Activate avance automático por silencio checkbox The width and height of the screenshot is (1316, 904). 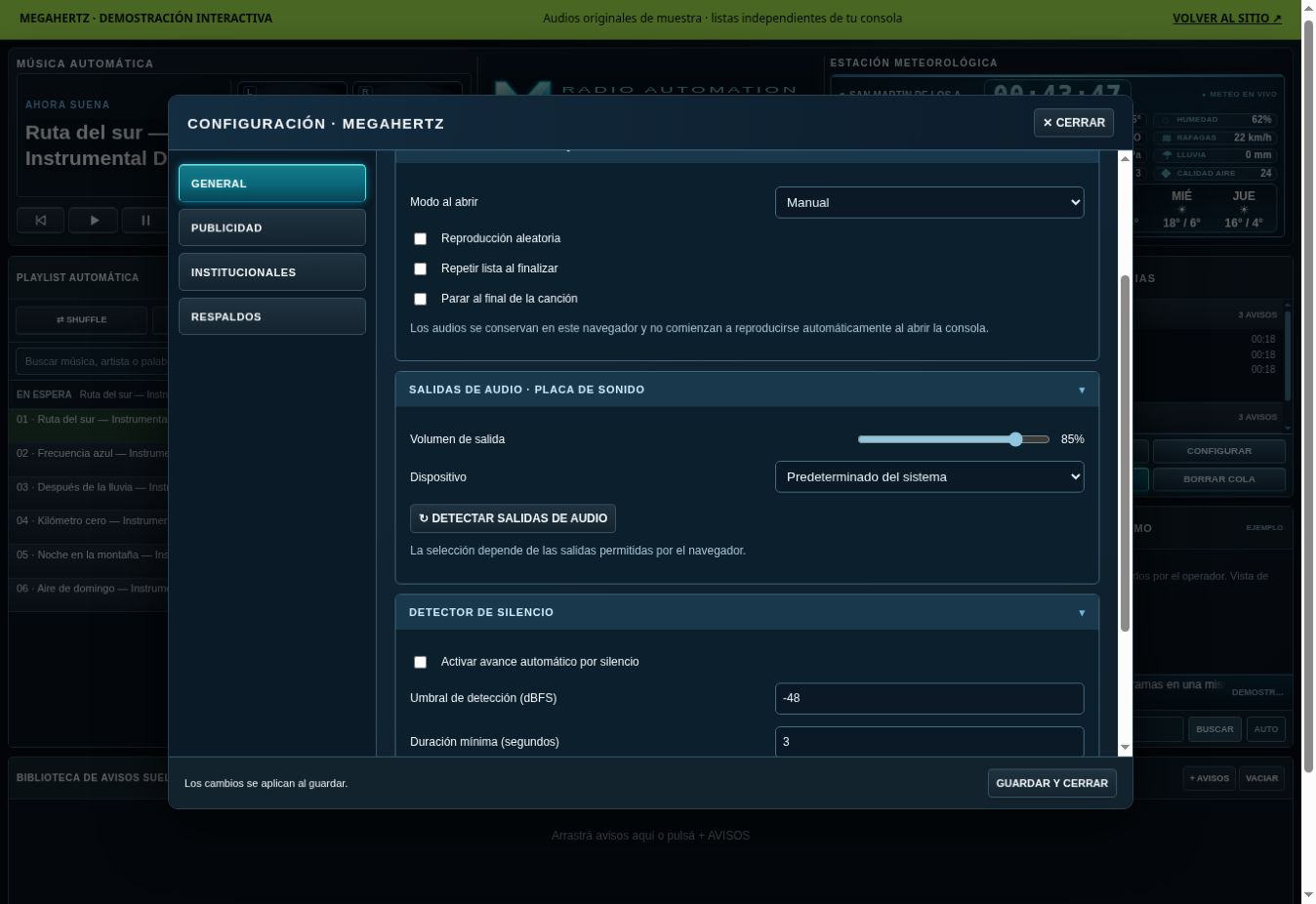pyautogui.click(x=421, y=662)
